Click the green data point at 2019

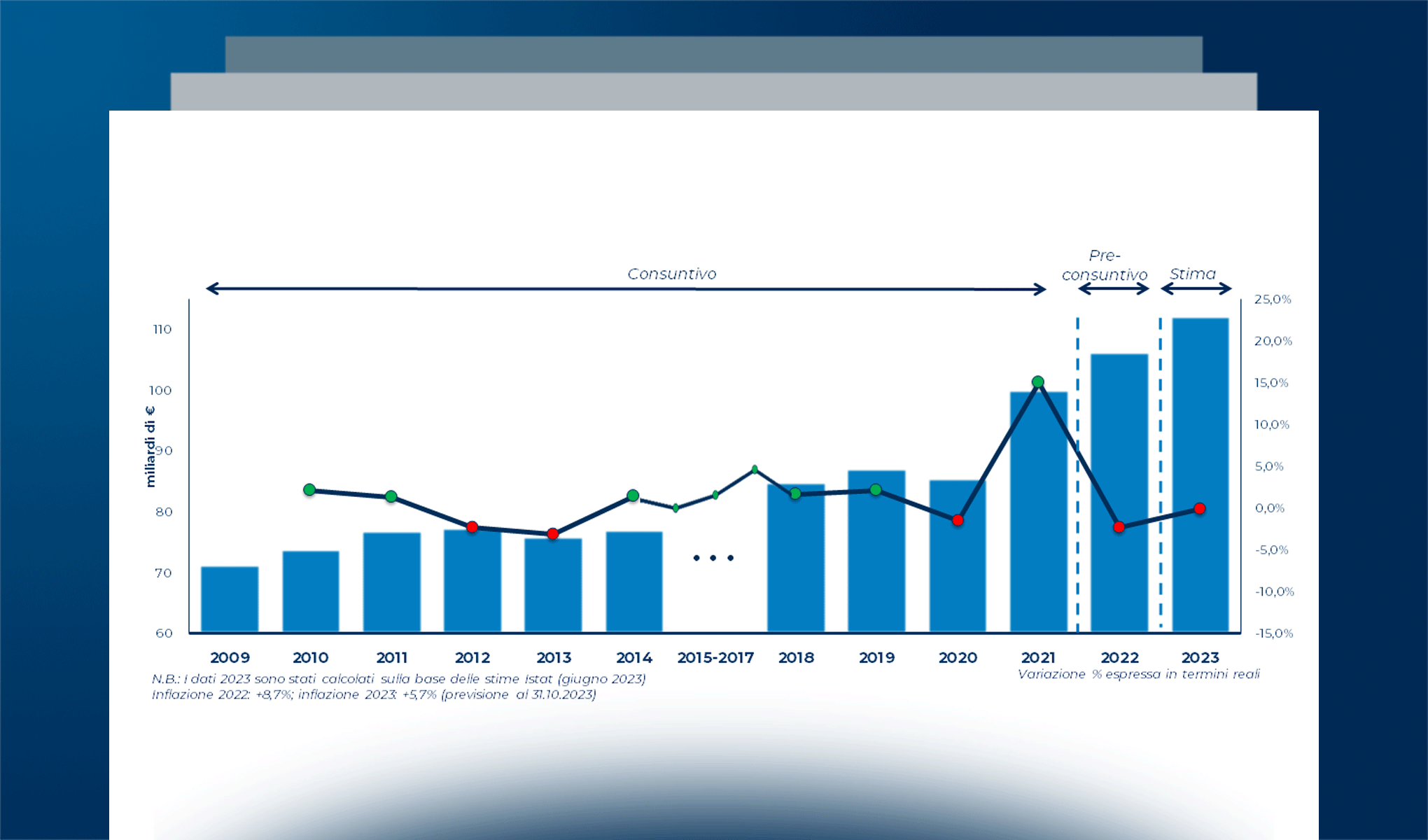(x=876, y=490)
